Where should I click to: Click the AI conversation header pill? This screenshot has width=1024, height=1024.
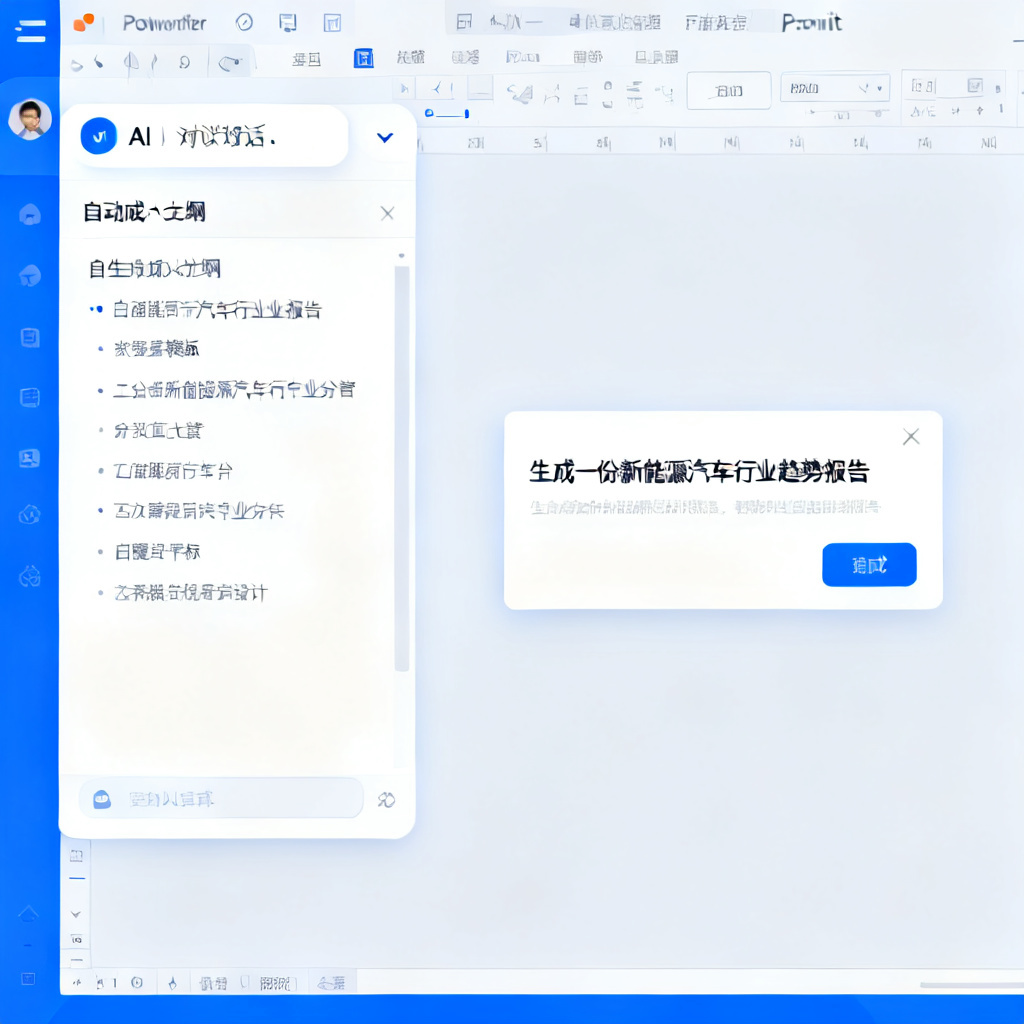point(210,136)
